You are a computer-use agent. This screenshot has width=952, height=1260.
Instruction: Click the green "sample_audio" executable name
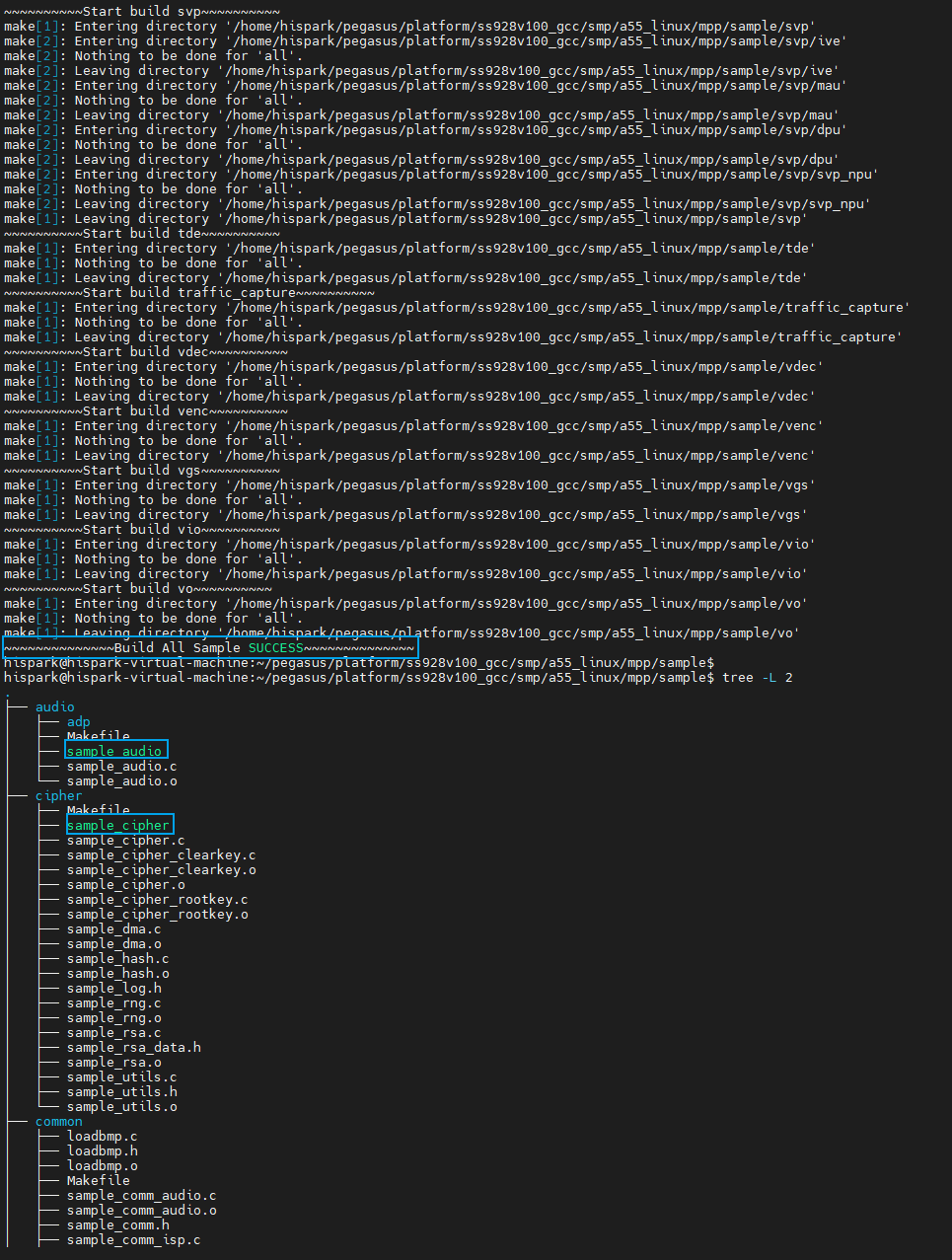click(114, 751)
